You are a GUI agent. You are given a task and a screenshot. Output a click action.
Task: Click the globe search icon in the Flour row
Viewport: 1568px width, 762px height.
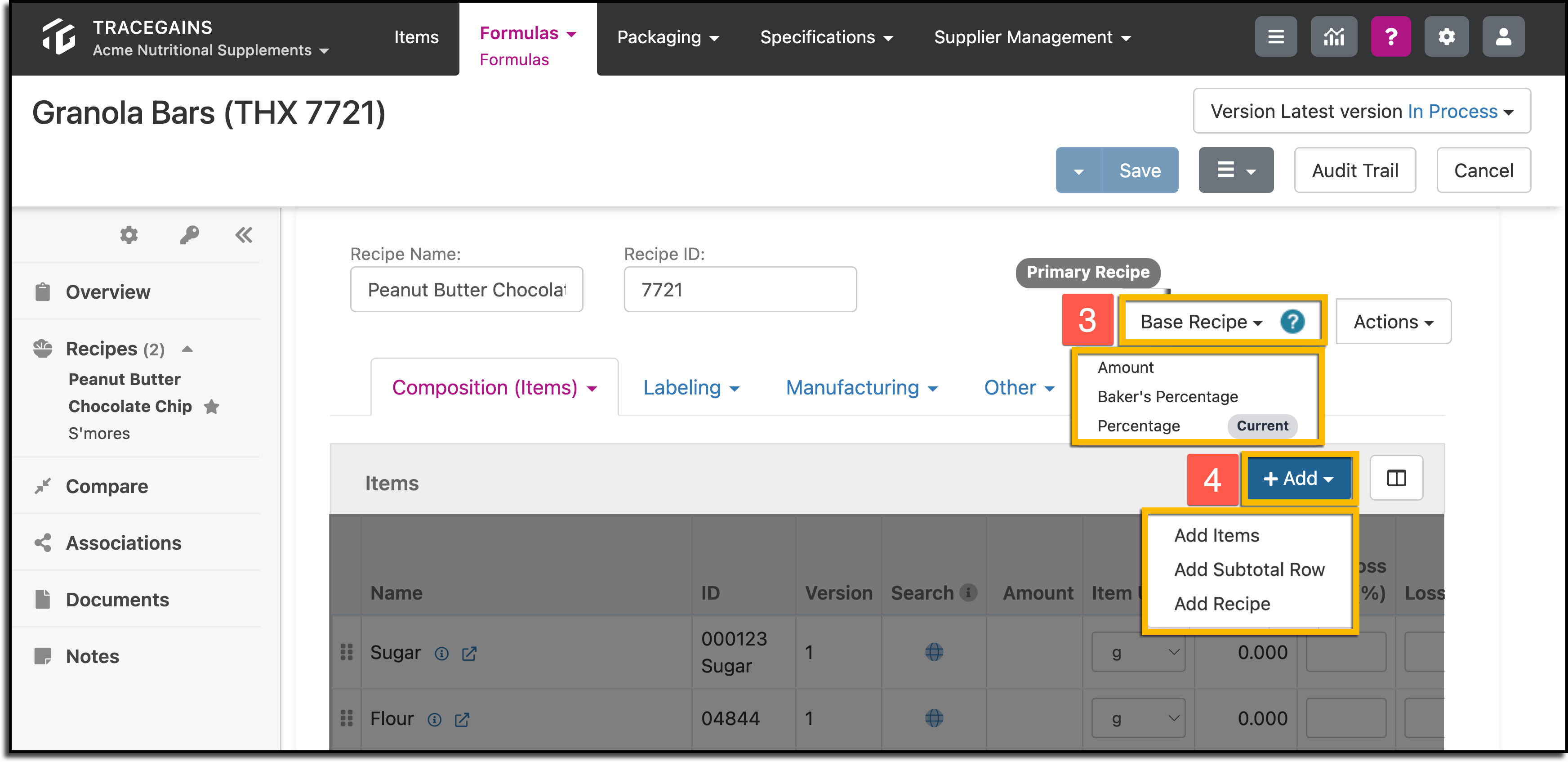coord(934,719)
